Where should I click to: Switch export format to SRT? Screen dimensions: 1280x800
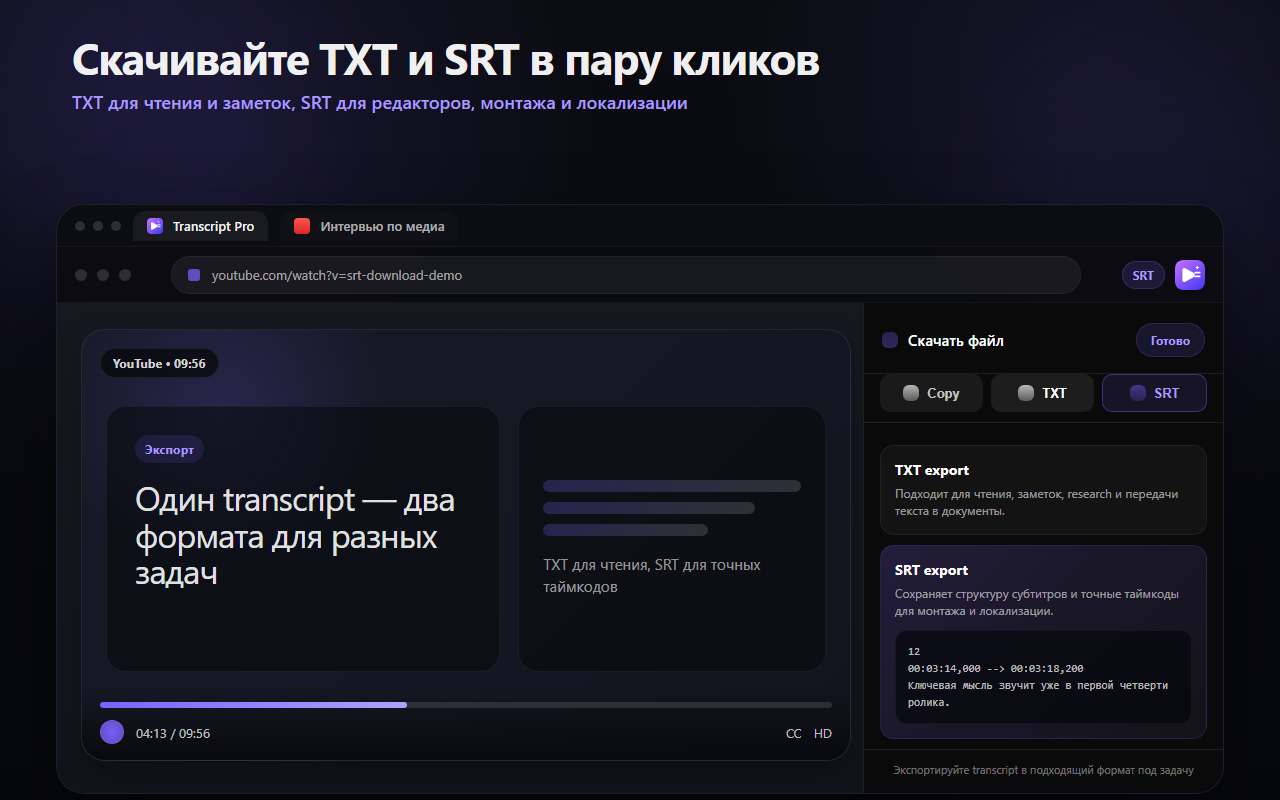[x=1154, y=392]
